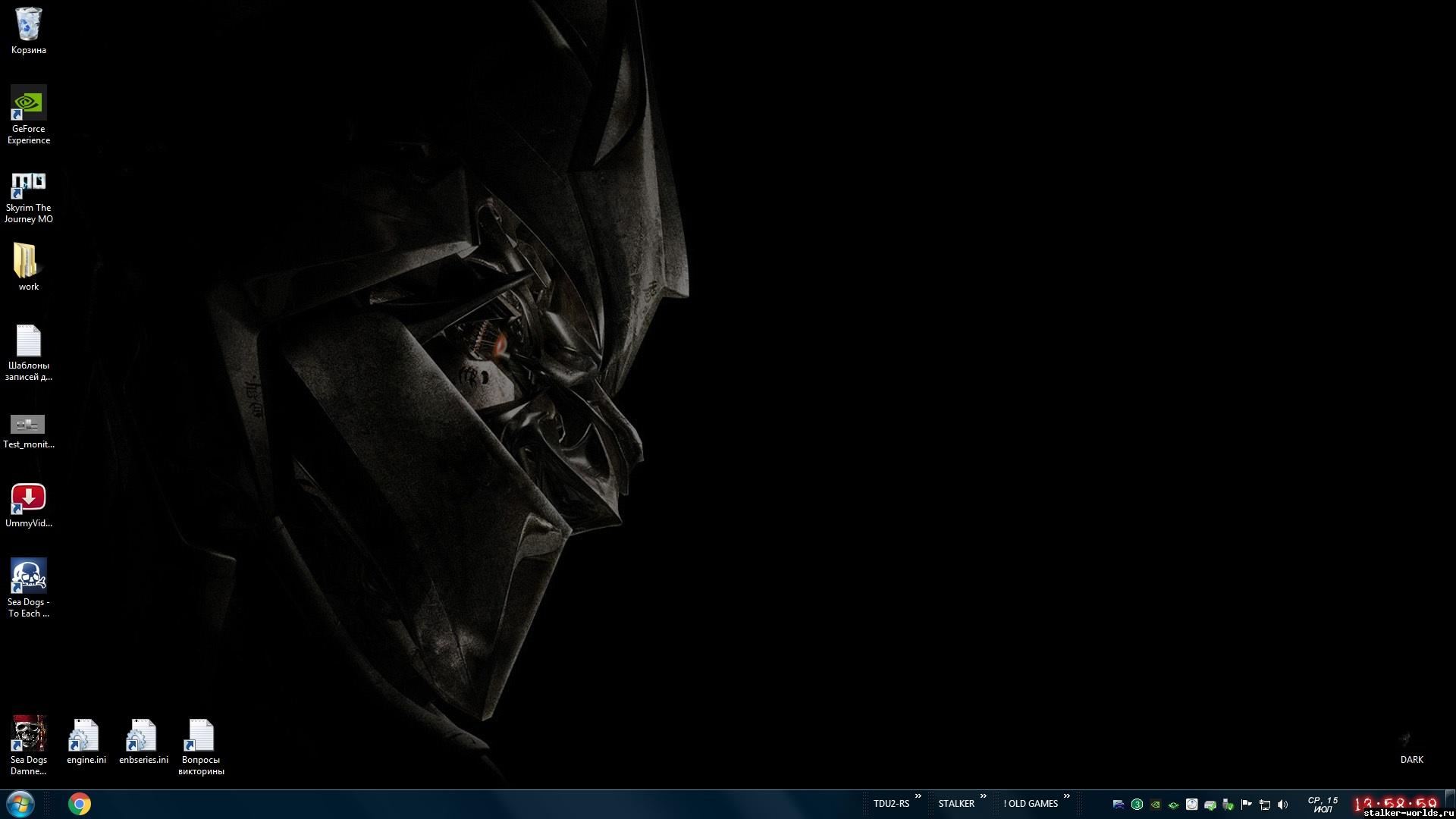Click the blue car tray icon
The width and height of the screenshot is (1456, 819).
pos(1119,805)
